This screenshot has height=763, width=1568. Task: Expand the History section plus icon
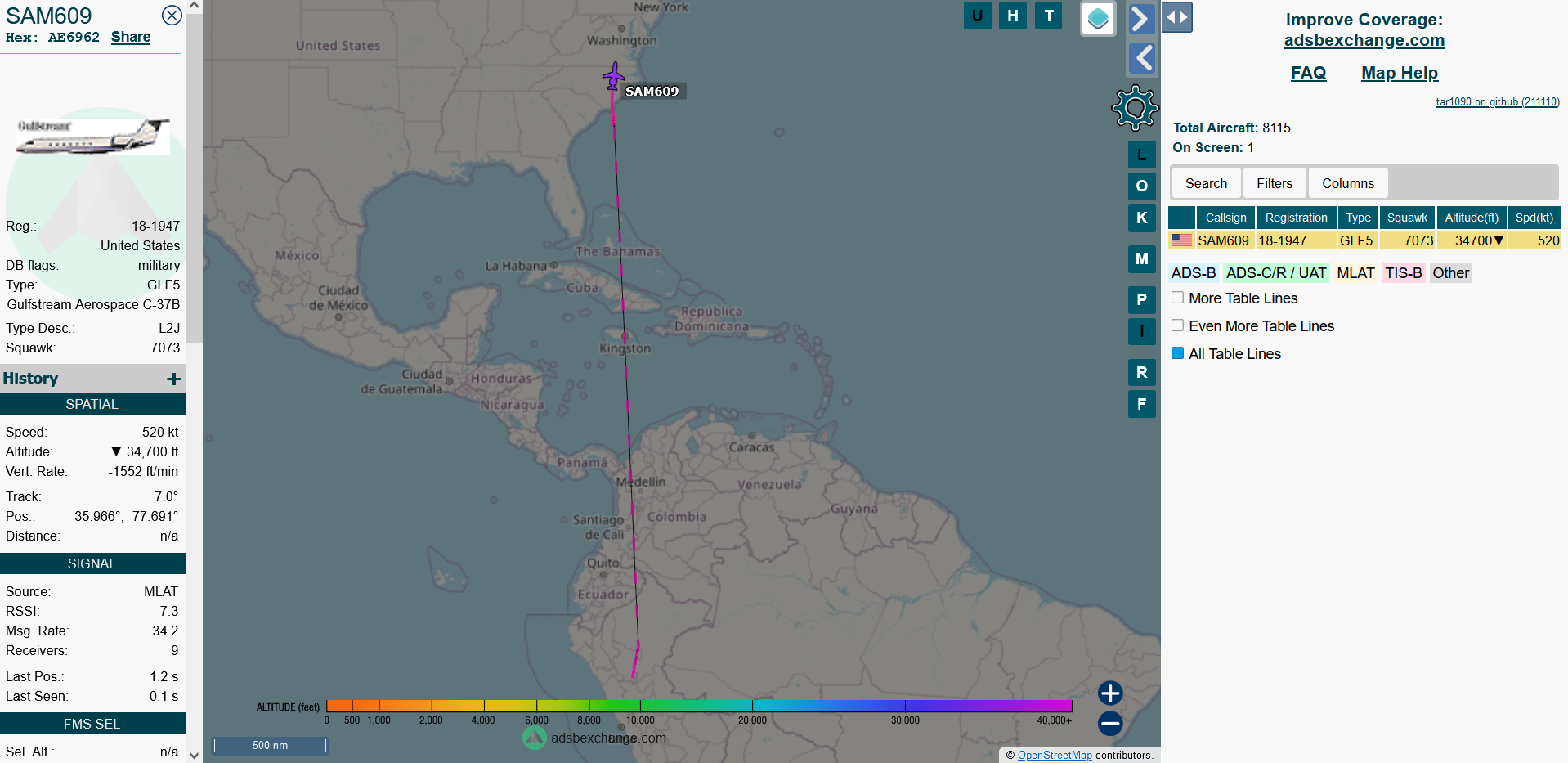(x=173, y=379)
